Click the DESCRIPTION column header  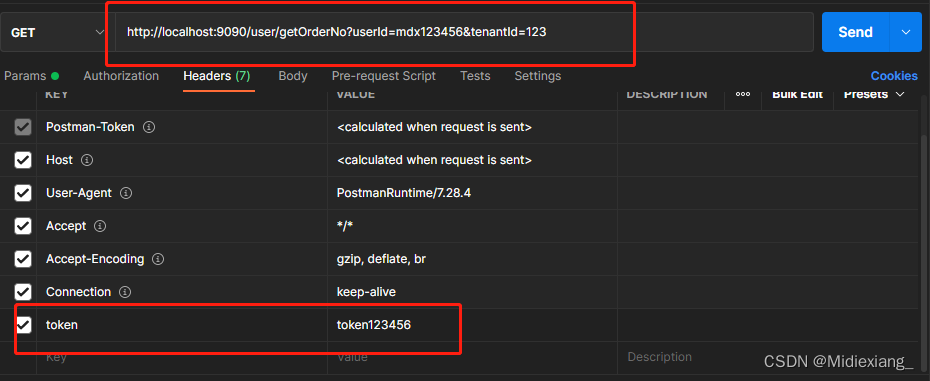click(x=667, y=94)
